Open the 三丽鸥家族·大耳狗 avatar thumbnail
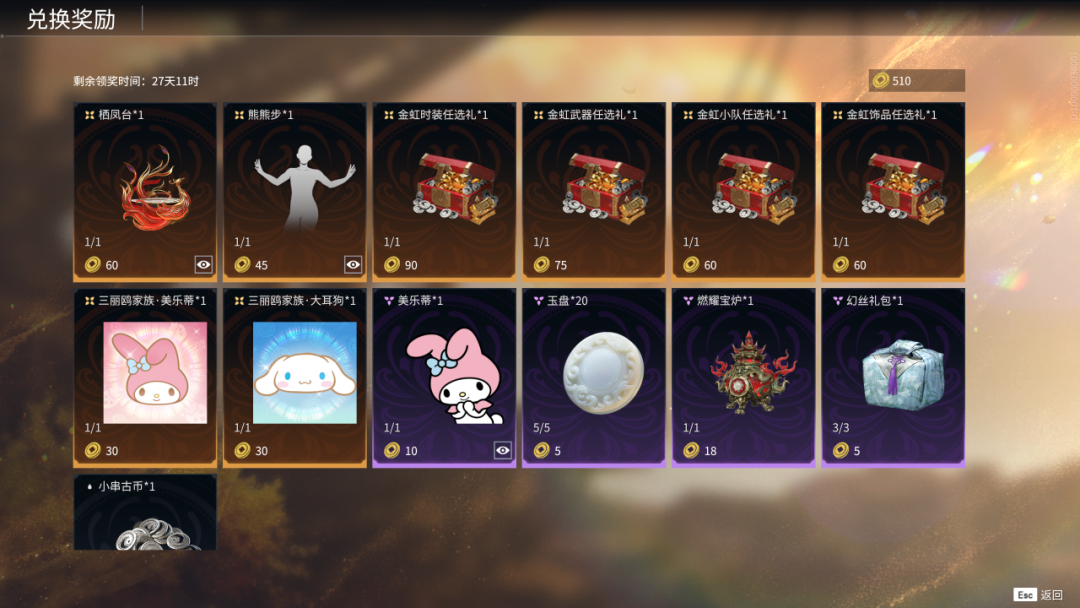1080x608 pixels. 304,373
